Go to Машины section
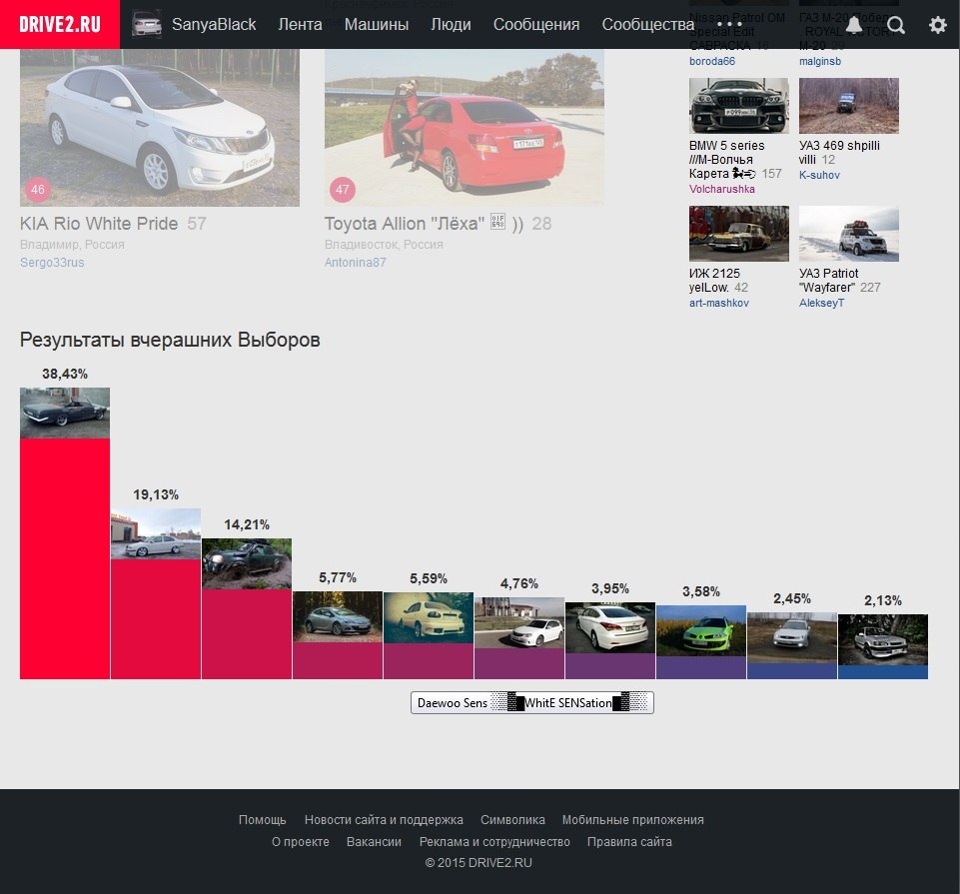This screenshot has width=960, height=894. click(x=377, y=24)
